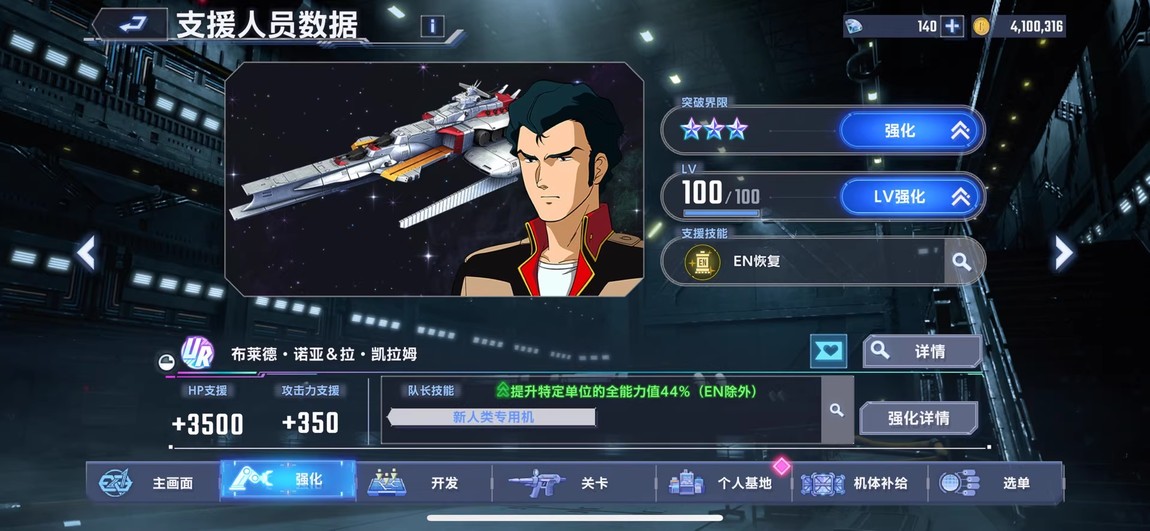Click the UR rarity badge
The width and height of the screenshot is (1150, 531).
197,353
